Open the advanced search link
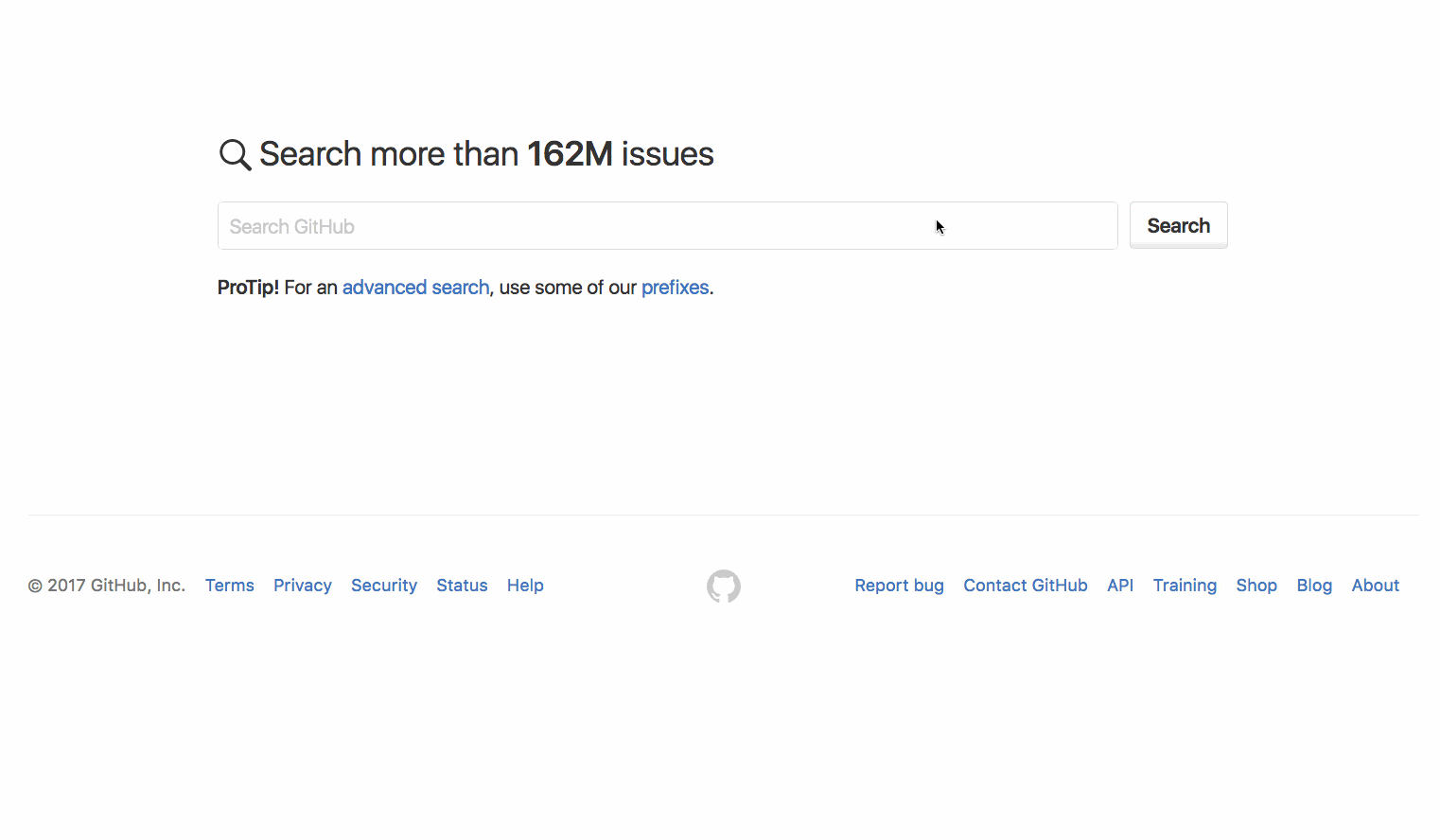 click(415, 288)
